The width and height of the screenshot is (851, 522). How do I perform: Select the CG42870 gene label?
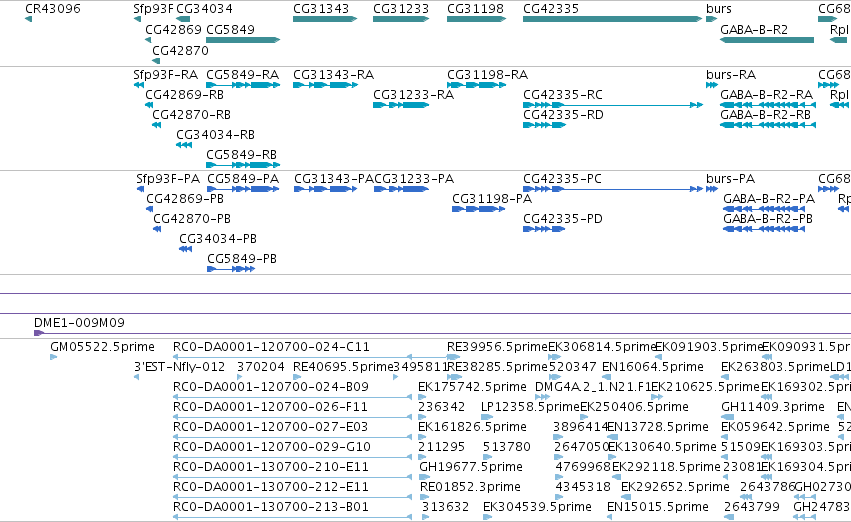(x=180, y=50)
